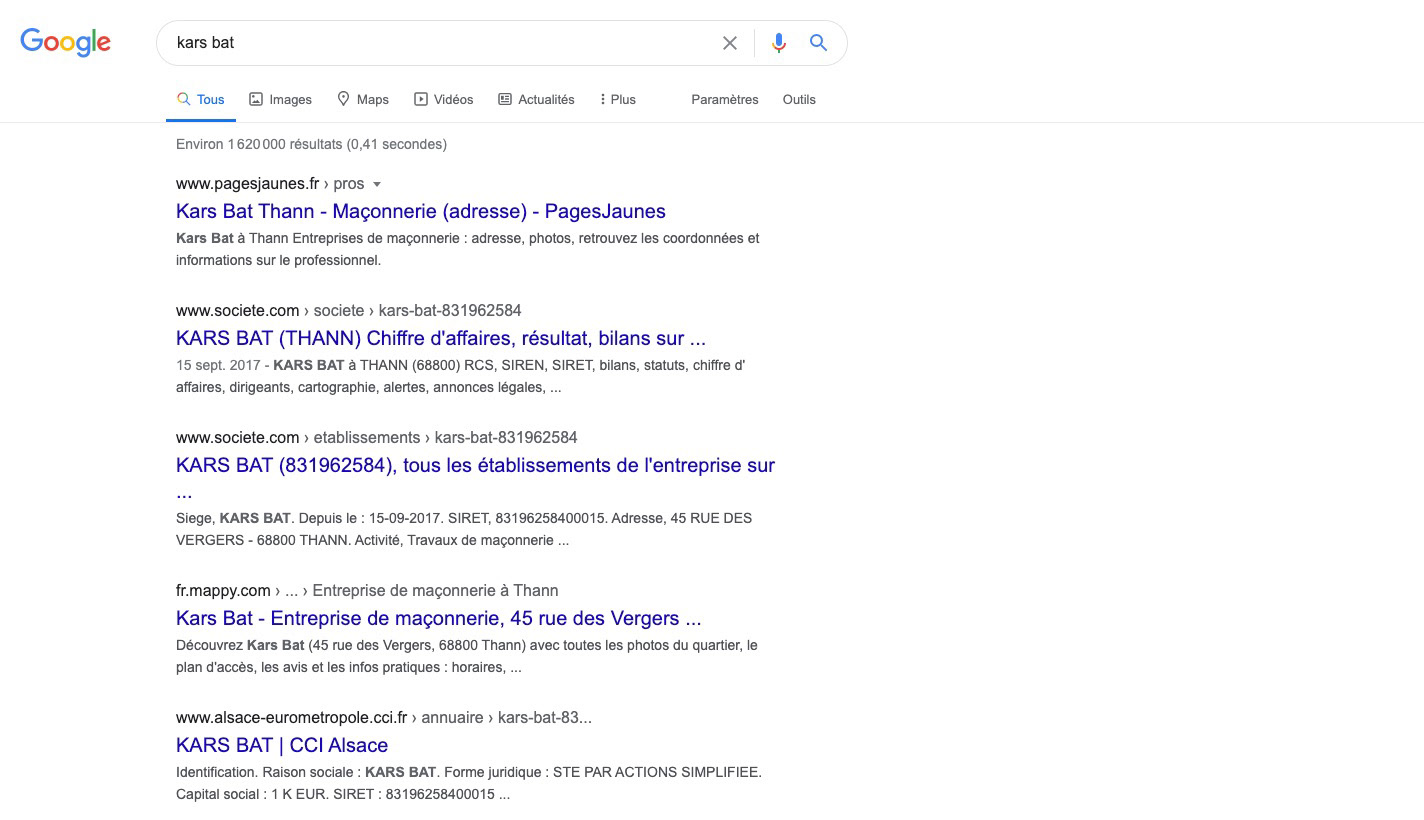
Task: Click the Google logo
Action: 65,42
